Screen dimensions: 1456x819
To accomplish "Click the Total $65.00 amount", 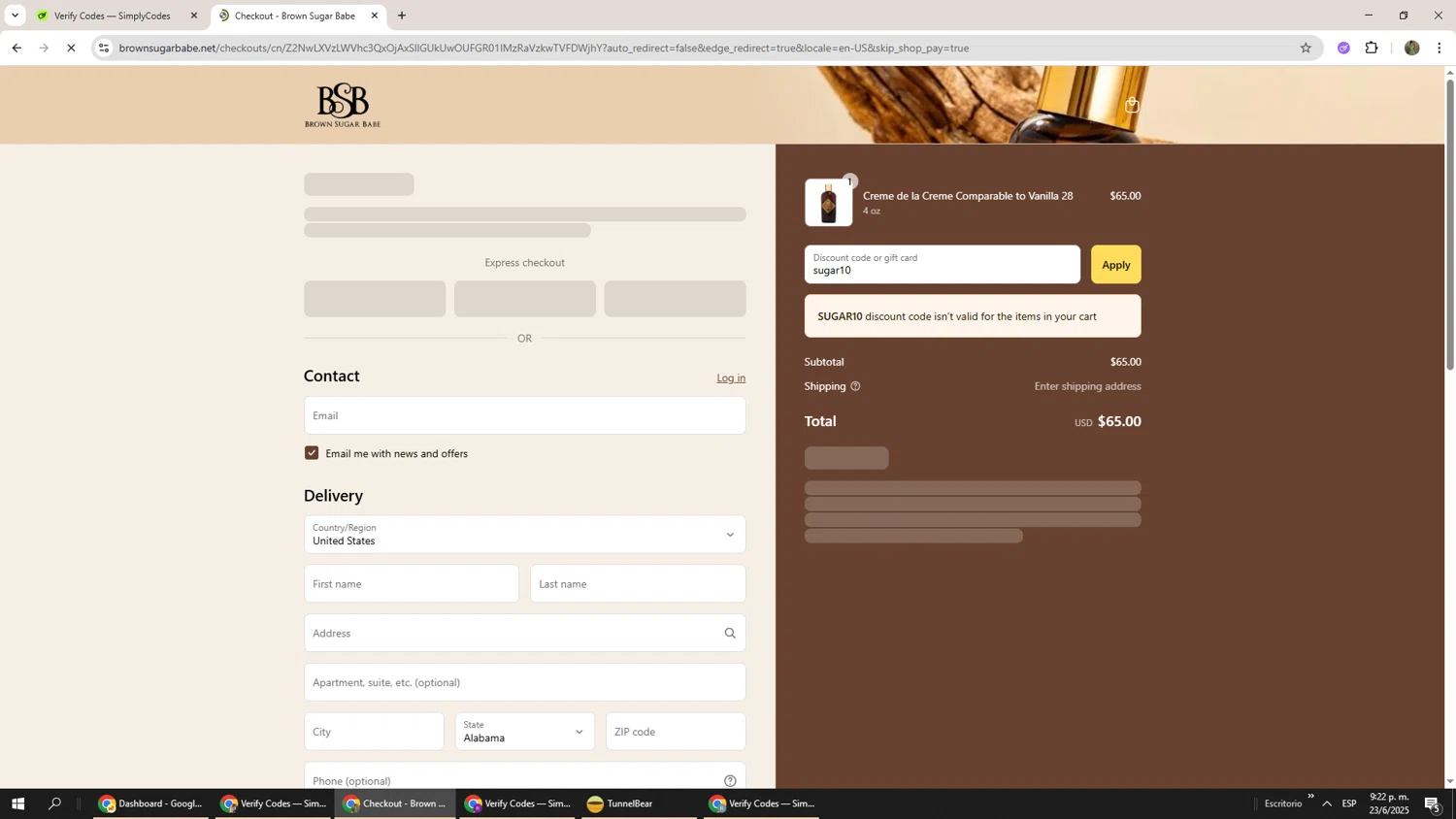I will coord(1119,421).
